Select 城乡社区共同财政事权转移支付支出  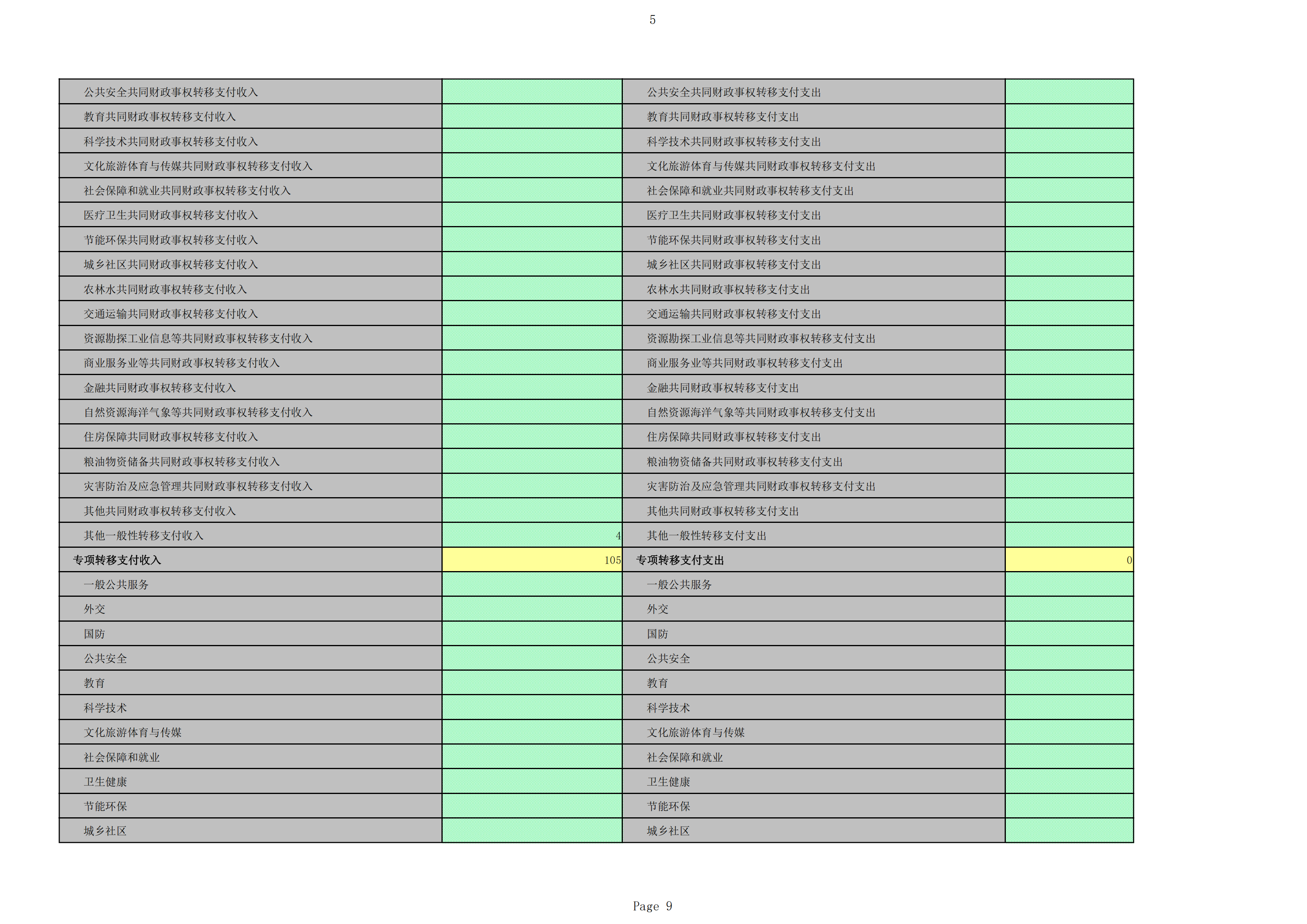734,265
